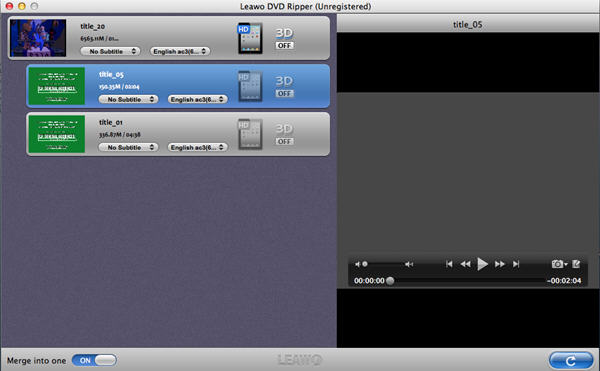
Task: Click the play button in the preview player
Action: coord(482,264)
